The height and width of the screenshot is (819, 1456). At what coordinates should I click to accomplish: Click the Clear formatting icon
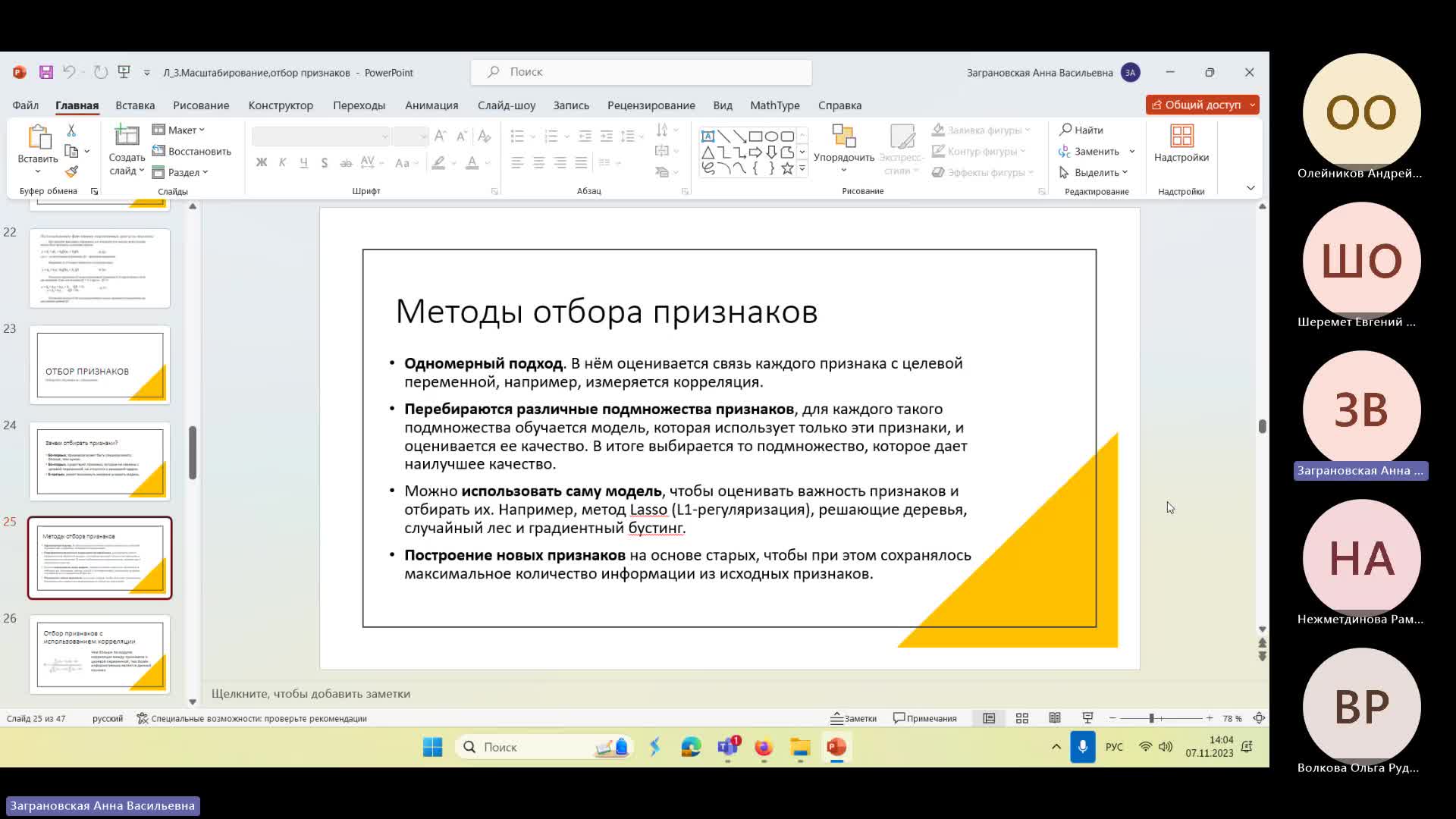pos(484,136)
